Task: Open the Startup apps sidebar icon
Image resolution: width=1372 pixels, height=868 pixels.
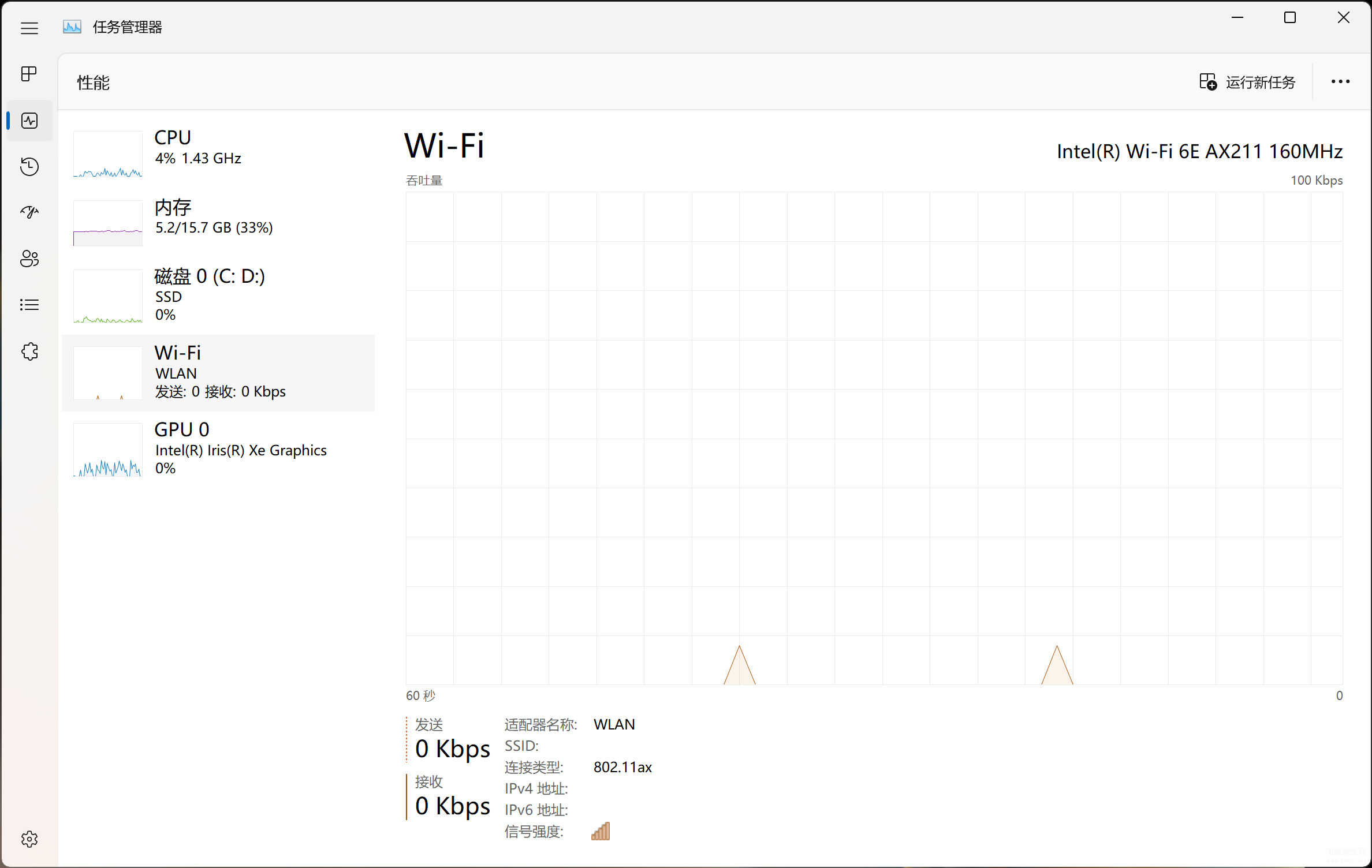Action: tap(29, 212)
